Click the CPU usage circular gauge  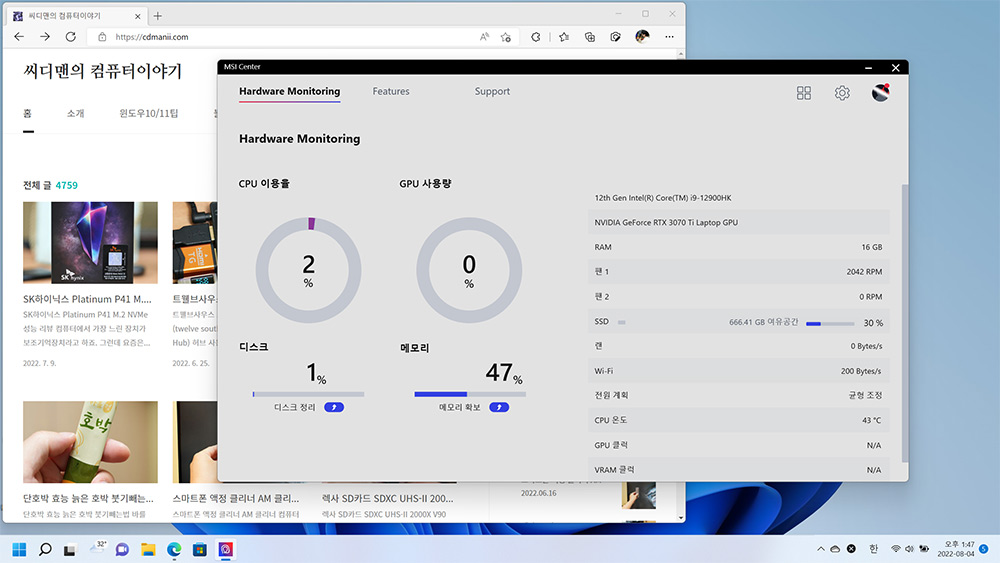point(309,270)
